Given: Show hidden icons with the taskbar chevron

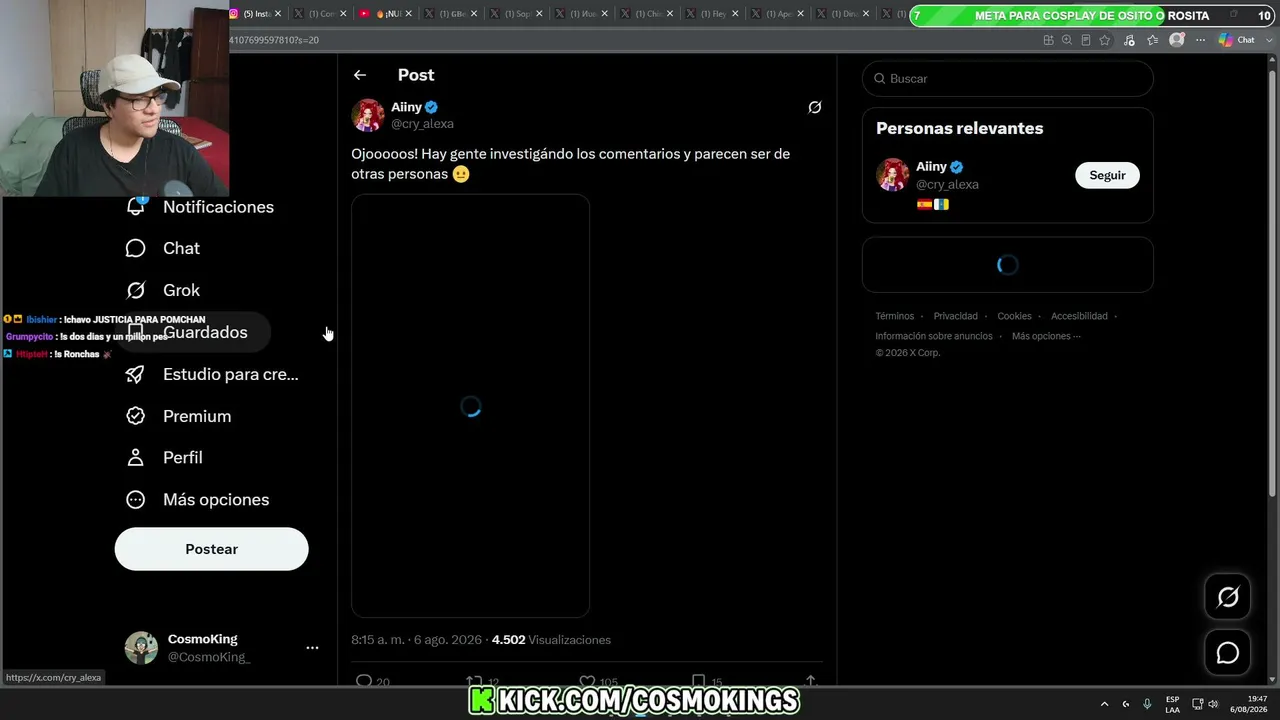Looking at the screenshot, I should 1104,704.
